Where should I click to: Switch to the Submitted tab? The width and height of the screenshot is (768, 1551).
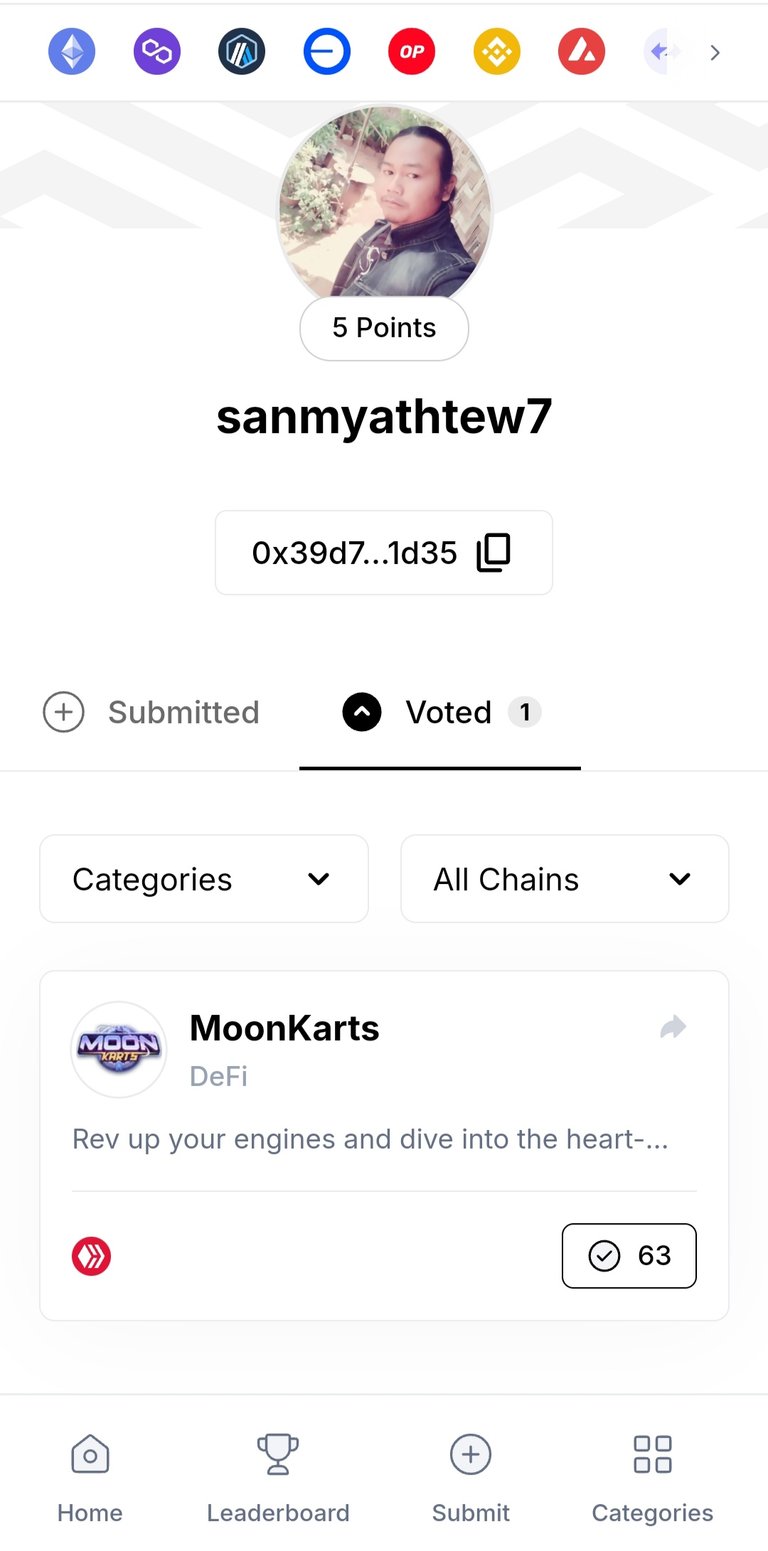click(x=152, y=712)
